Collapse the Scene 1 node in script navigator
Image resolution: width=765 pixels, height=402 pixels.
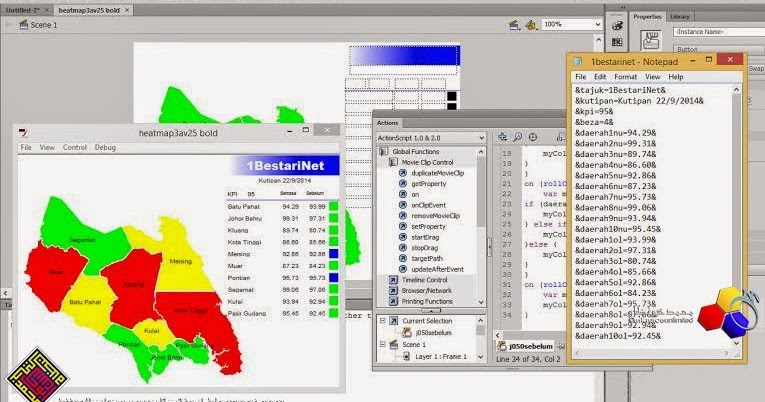tap(383, 344)
